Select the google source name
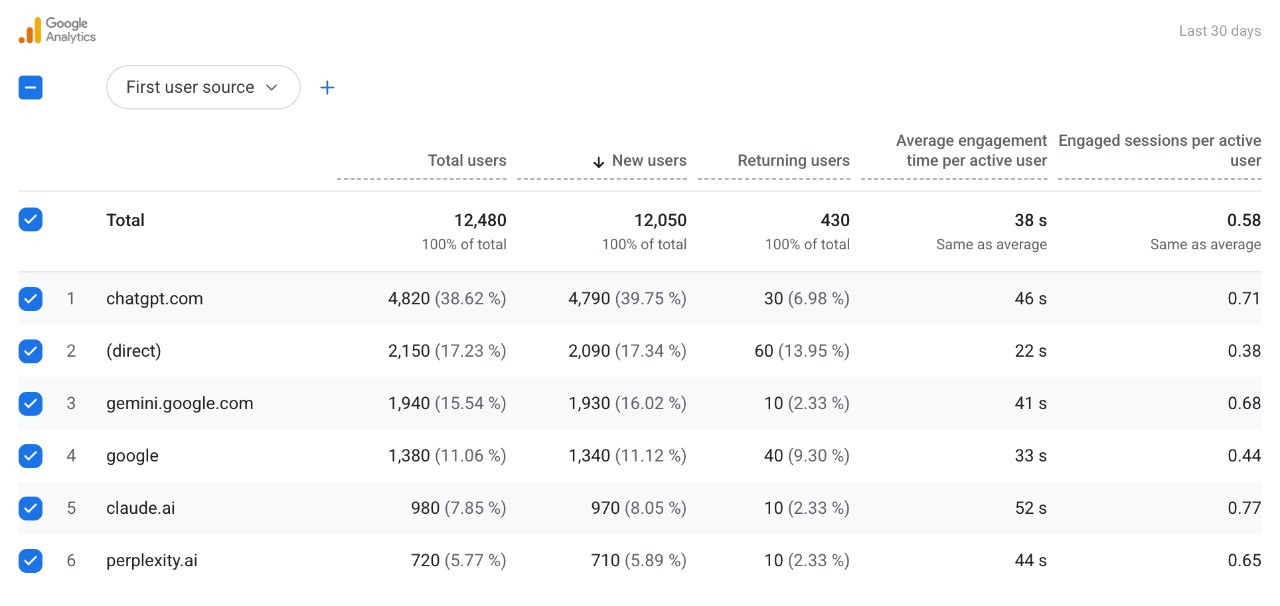 pyautogui.click(x=133, y=455)
